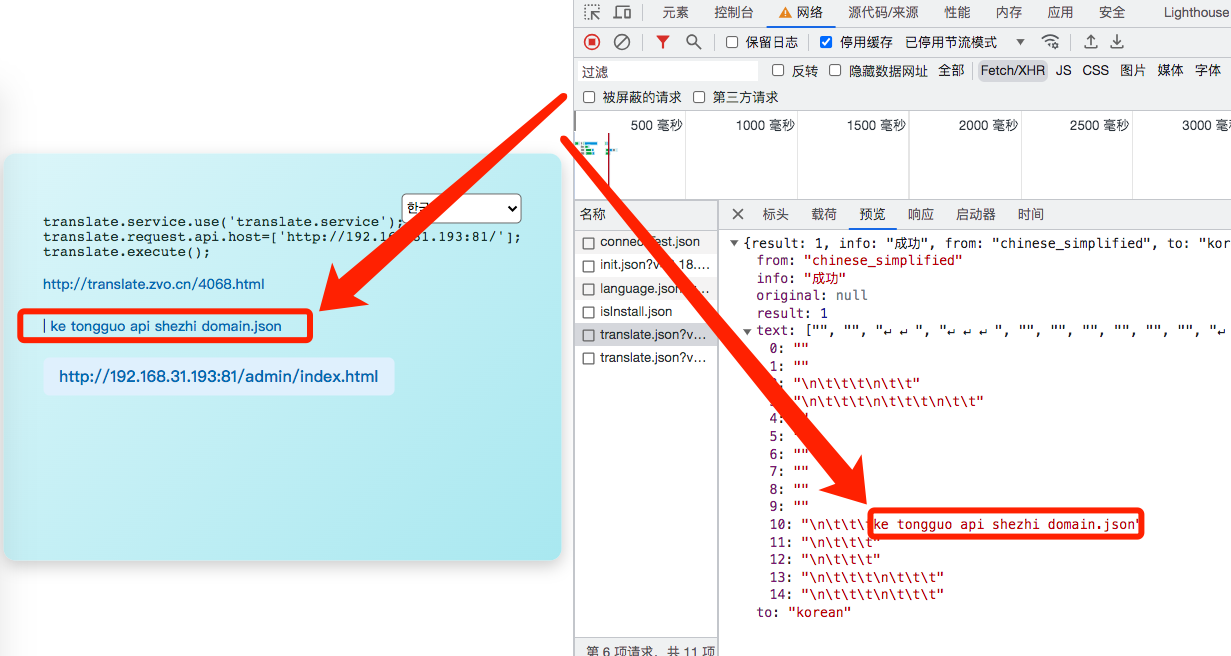Click the inspect element picker icon
Viewport: 1231px width, 656px height.
[593, 12]
